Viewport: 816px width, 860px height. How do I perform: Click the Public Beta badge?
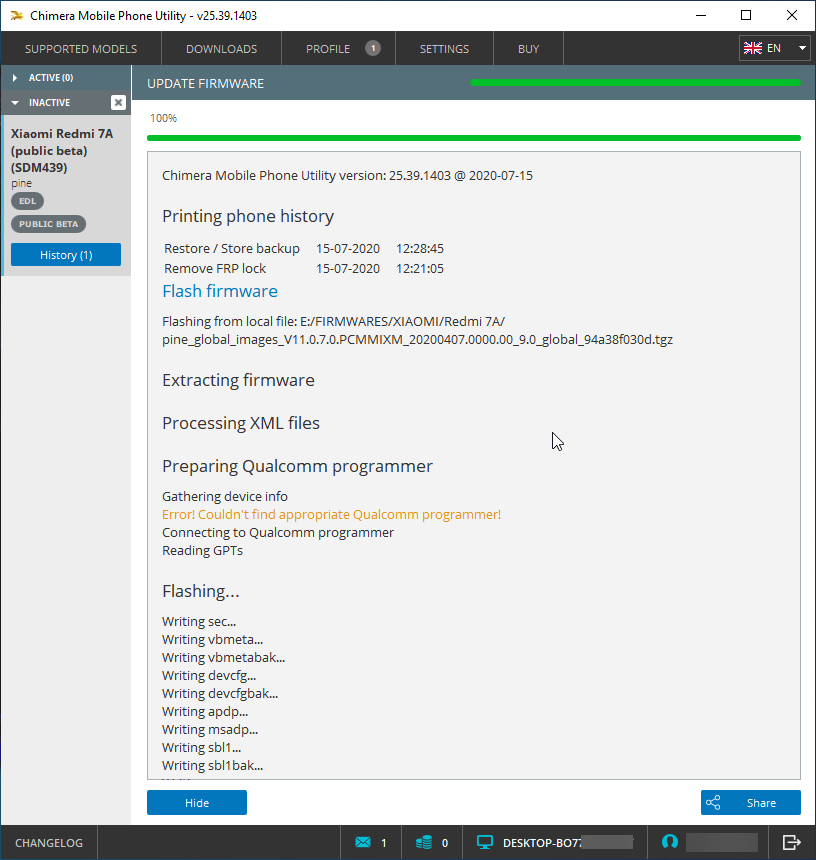coord(48,224)
